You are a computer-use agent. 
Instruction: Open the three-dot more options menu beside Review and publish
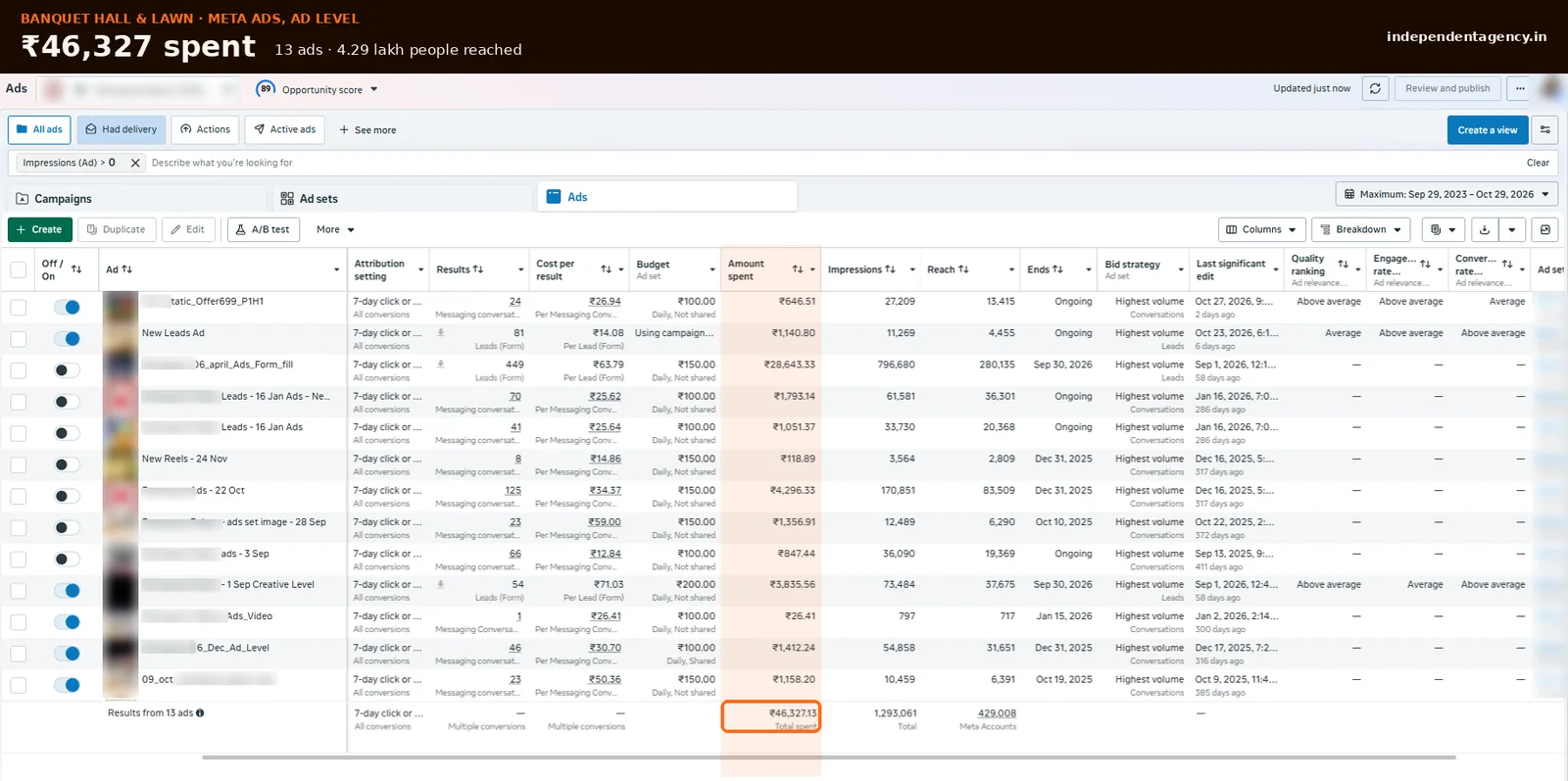point(1520,88)
